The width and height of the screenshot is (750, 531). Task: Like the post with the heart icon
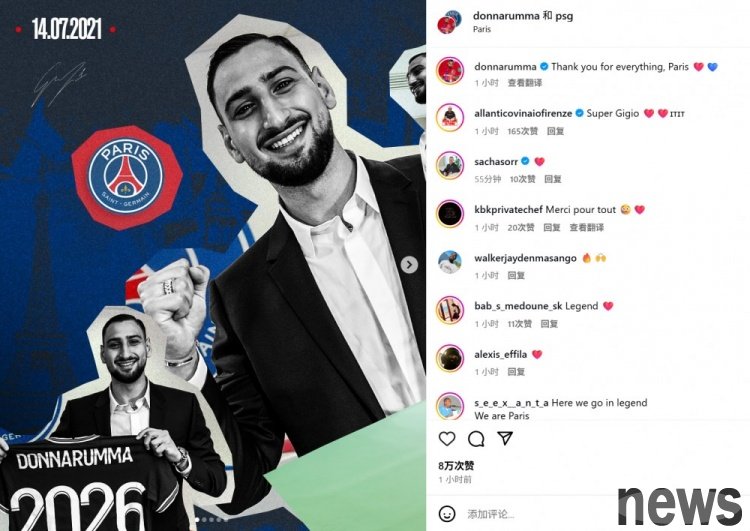pyautogui.click(x=447, y=439)
